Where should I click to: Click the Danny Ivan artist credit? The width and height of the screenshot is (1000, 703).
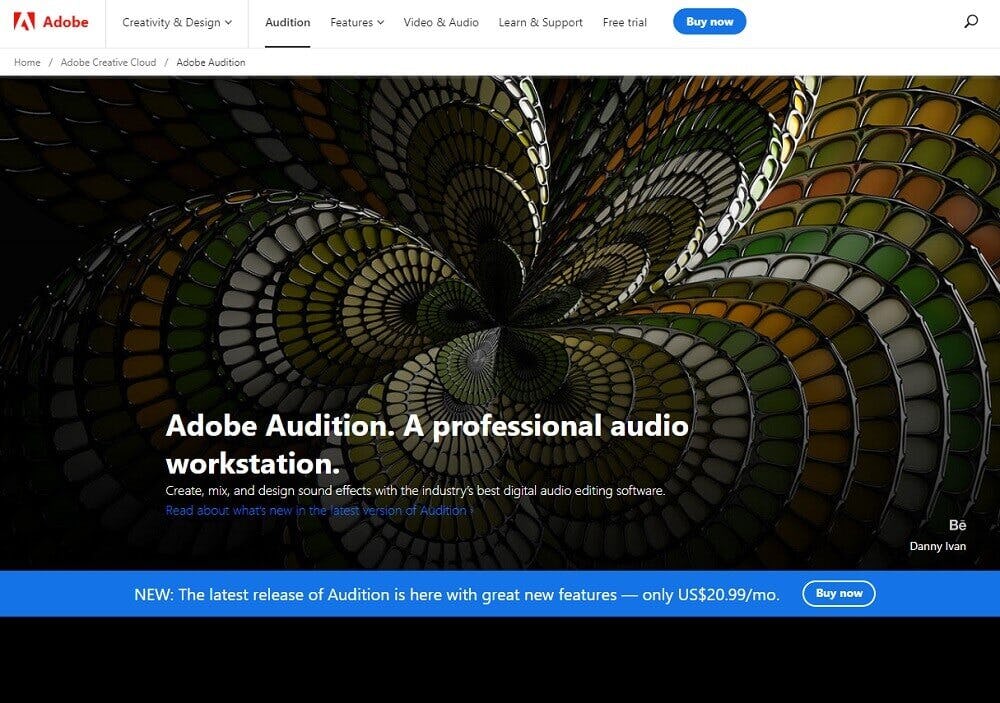coord(937,546)
